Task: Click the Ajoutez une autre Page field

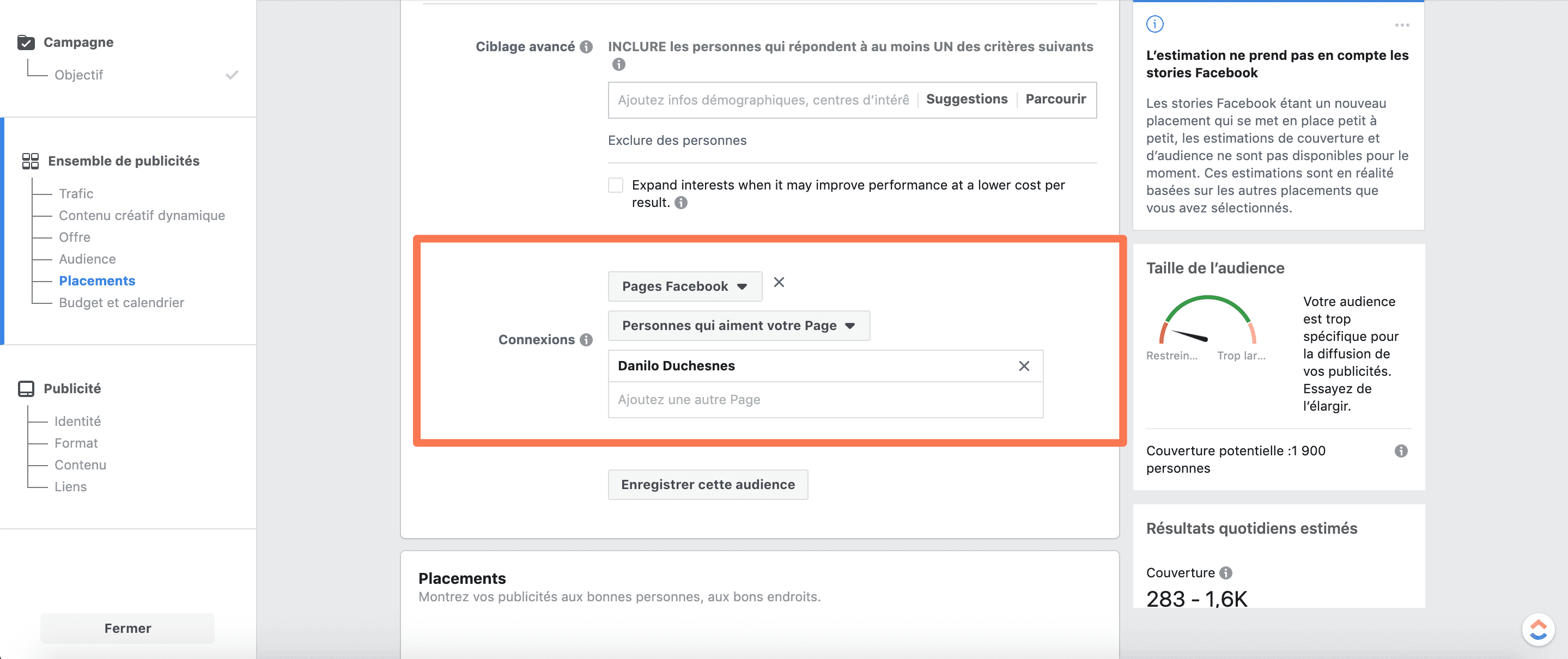Action: point(825,400)
